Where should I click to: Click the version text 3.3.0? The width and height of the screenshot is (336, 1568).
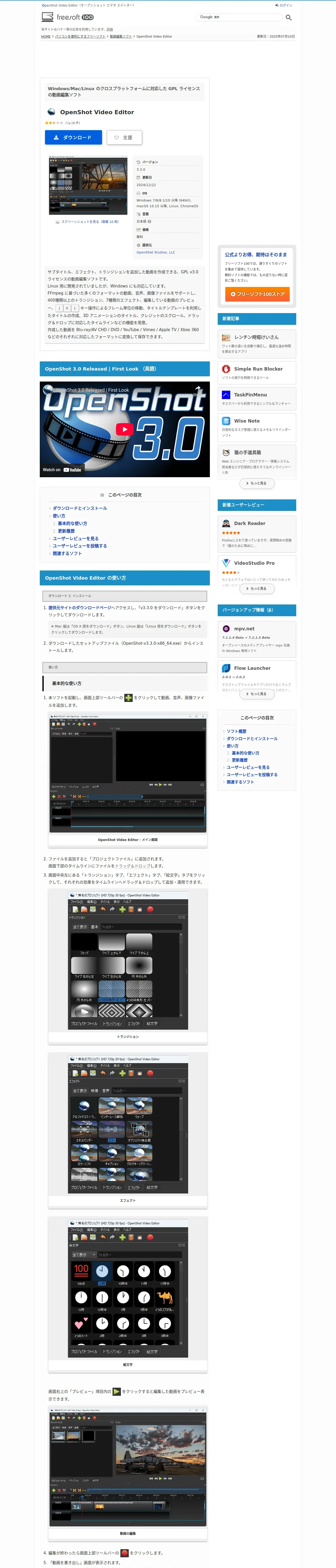[141, 169]
